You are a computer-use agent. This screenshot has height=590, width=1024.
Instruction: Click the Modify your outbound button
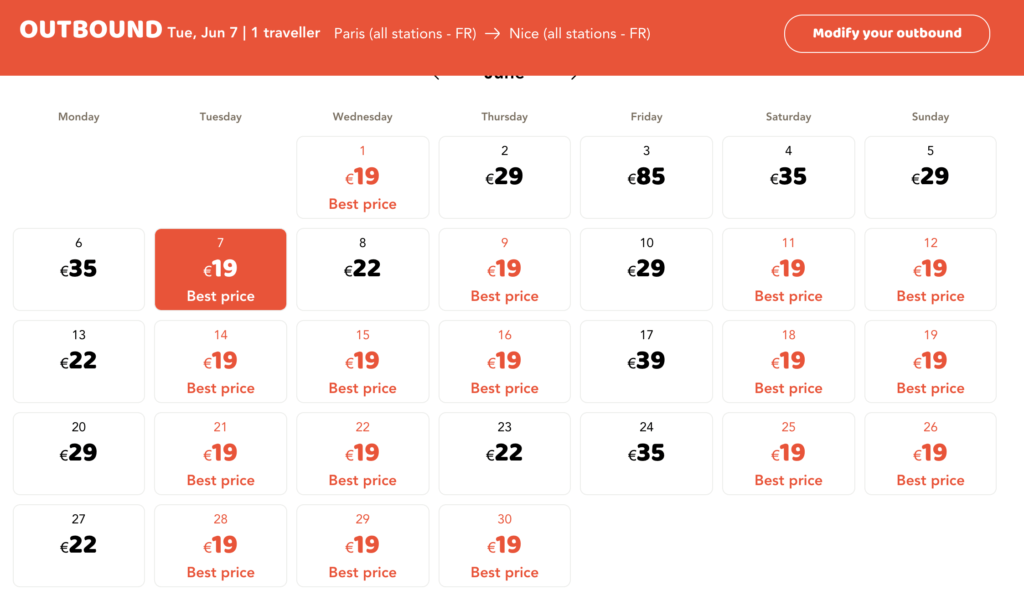pos(886,33)
